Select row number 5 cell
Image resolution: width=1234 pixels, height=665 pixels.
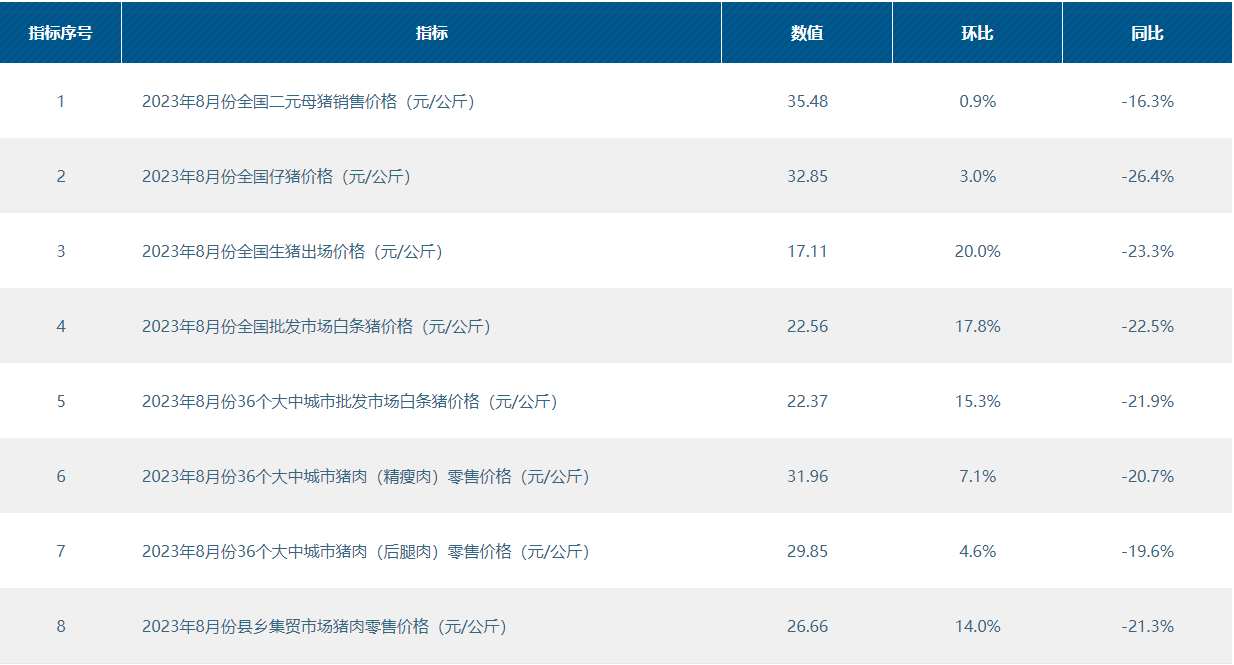pyautogui.click(x=61, y=401)
